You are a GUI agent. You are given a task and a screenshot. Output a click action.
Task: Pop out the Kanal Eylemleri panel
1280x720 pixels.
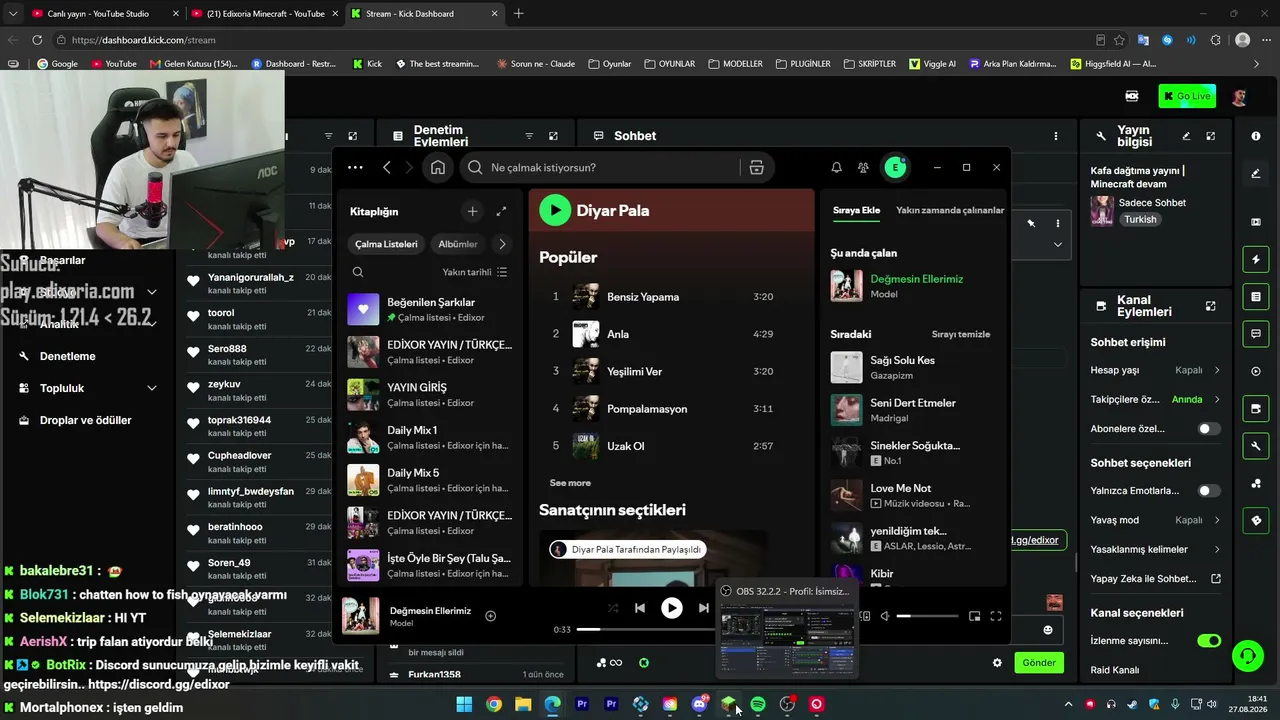[1210, 306]
